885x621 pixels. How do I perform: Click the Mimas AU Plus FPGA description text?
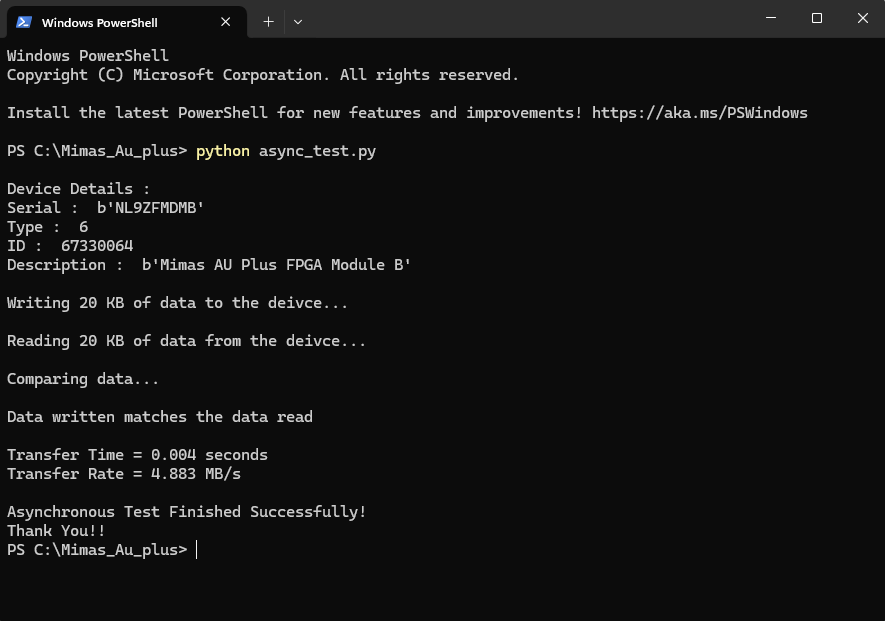pos(276,265)
